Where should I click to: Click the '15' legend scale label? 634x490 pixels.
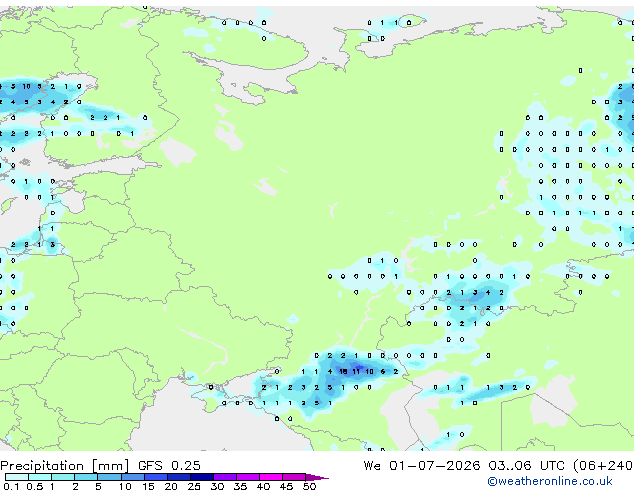coord(148,486)
